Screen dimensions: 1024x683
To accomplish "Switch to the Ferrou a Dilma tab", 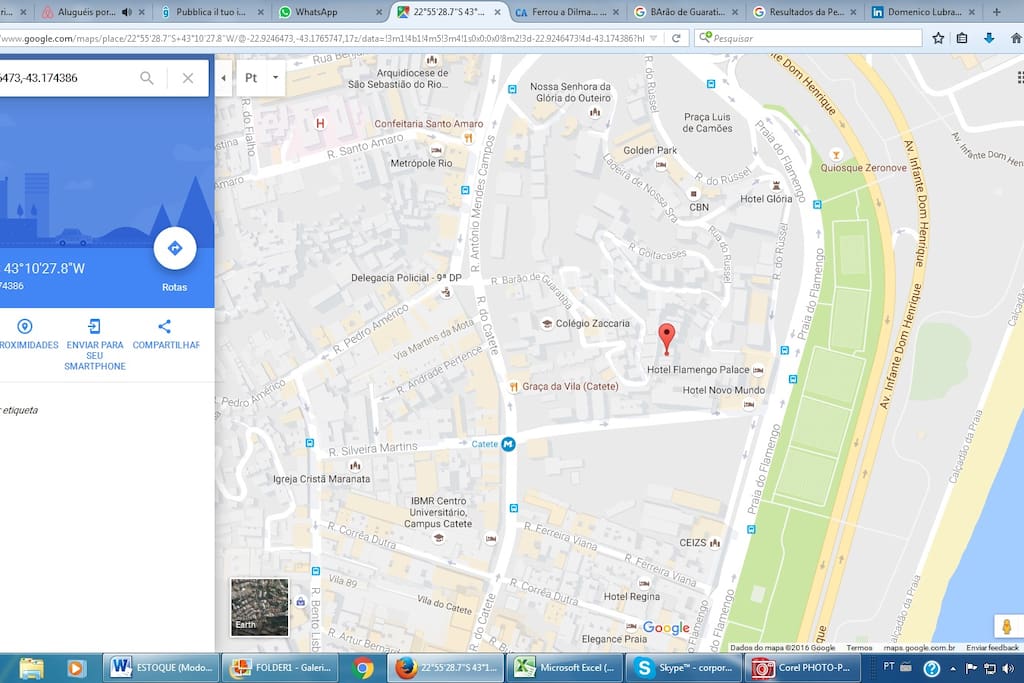I will click(x=567, y=12).
